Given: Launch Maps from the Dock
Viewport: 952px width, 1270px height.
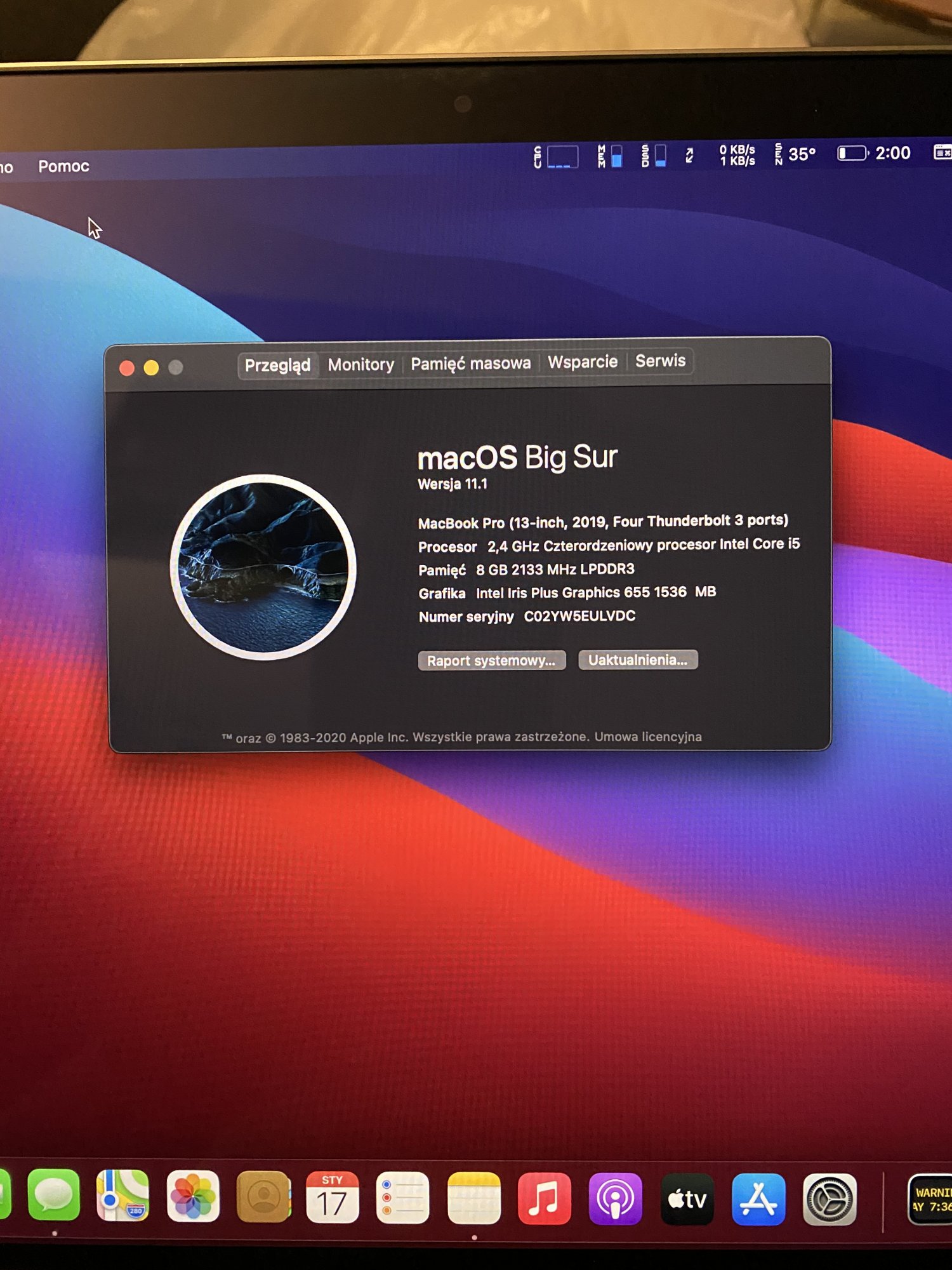Looking at the screenshot, I should tap(122, 1196).
